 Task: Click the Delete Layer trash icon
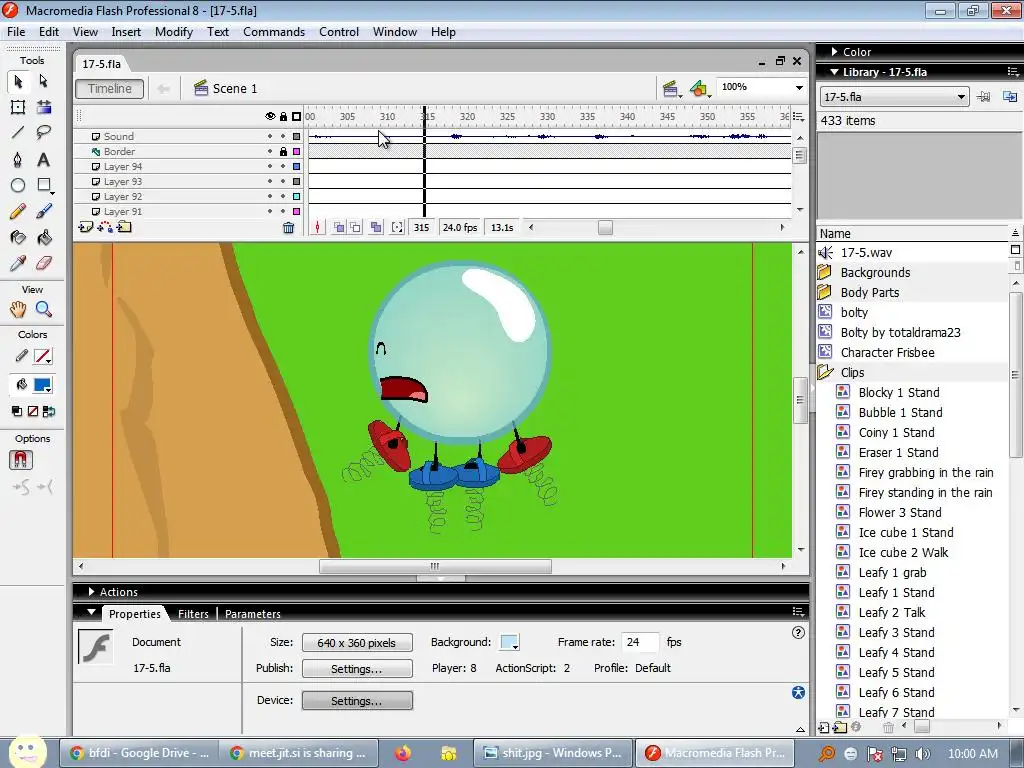288,228
